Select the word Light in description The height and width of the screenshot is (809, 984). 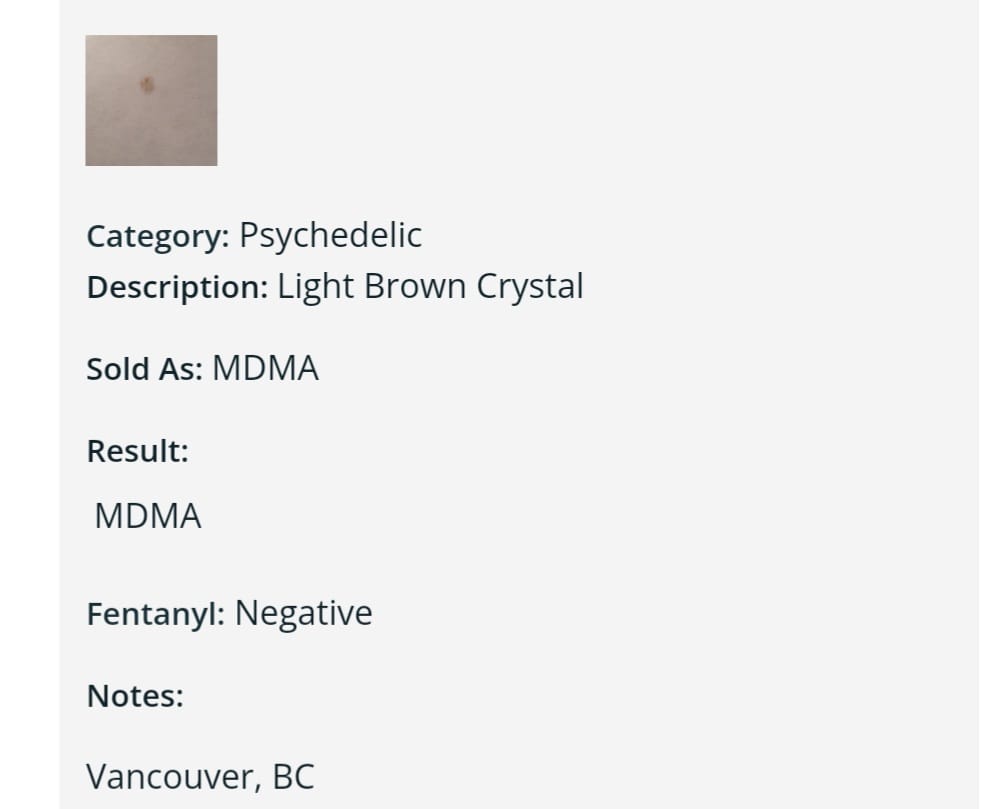point(316,287)
